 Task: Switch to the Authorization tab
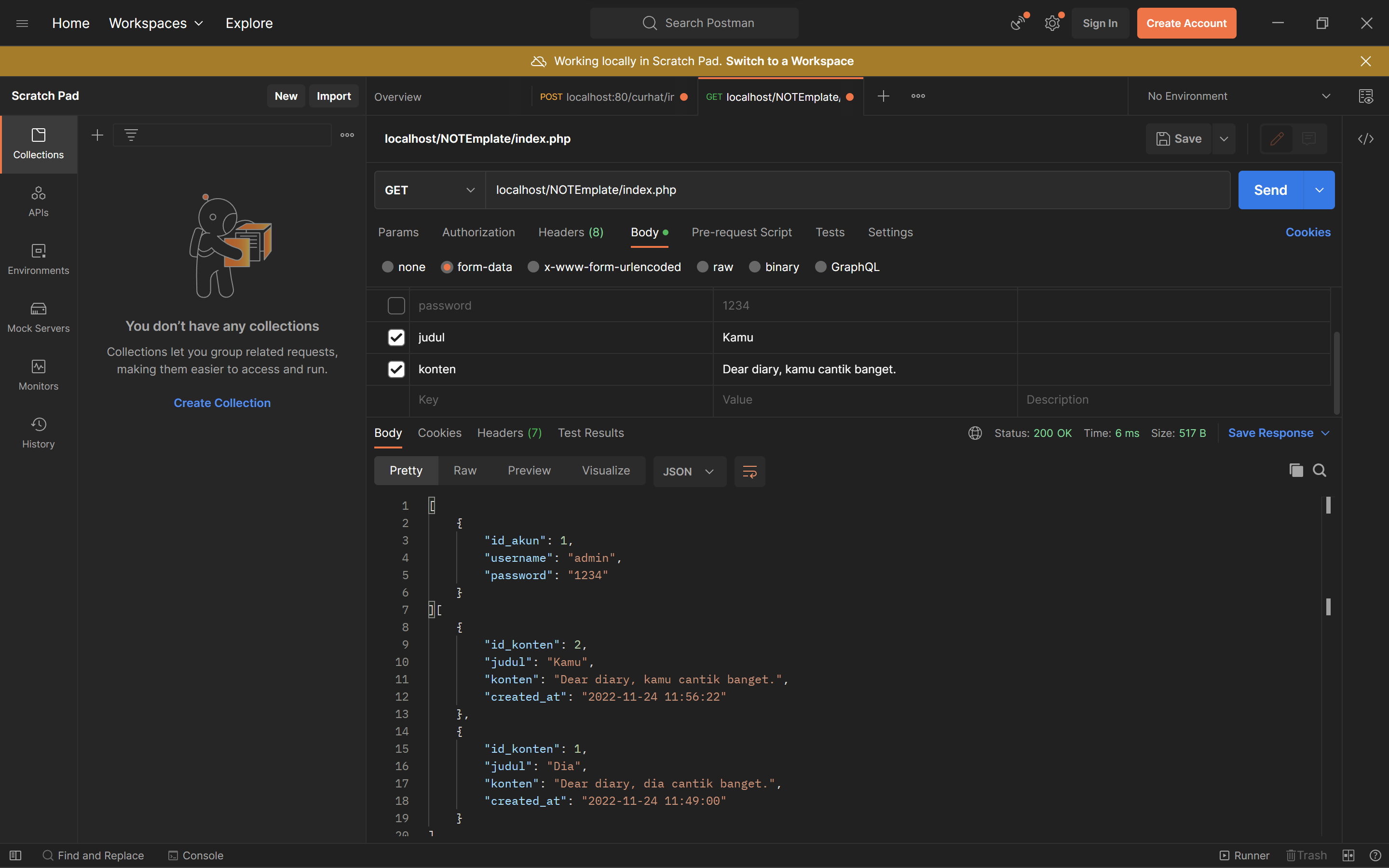pos(478,232)
